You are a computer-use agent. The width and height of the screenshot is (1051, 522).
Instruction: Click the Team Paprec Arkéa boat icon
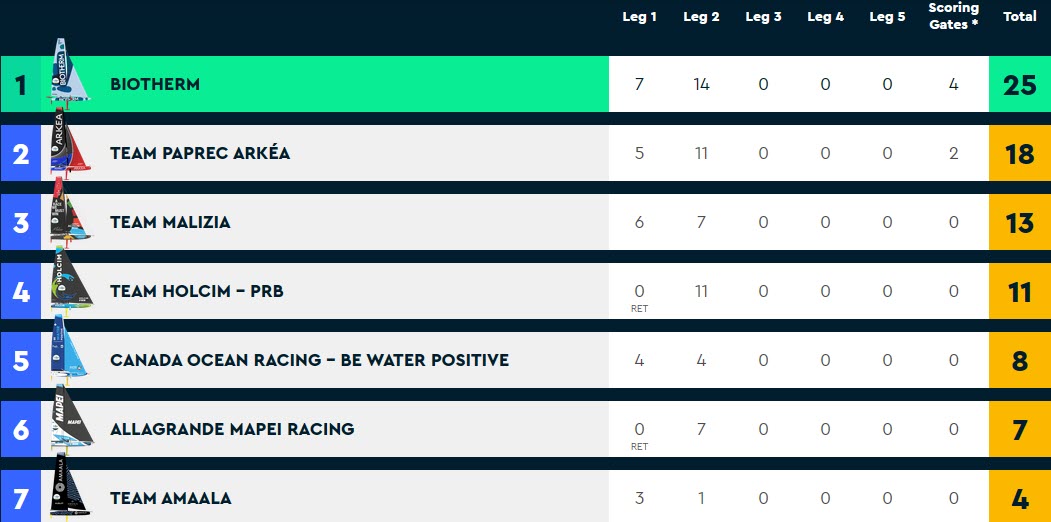pyautogui.click(x=68, y=142)
